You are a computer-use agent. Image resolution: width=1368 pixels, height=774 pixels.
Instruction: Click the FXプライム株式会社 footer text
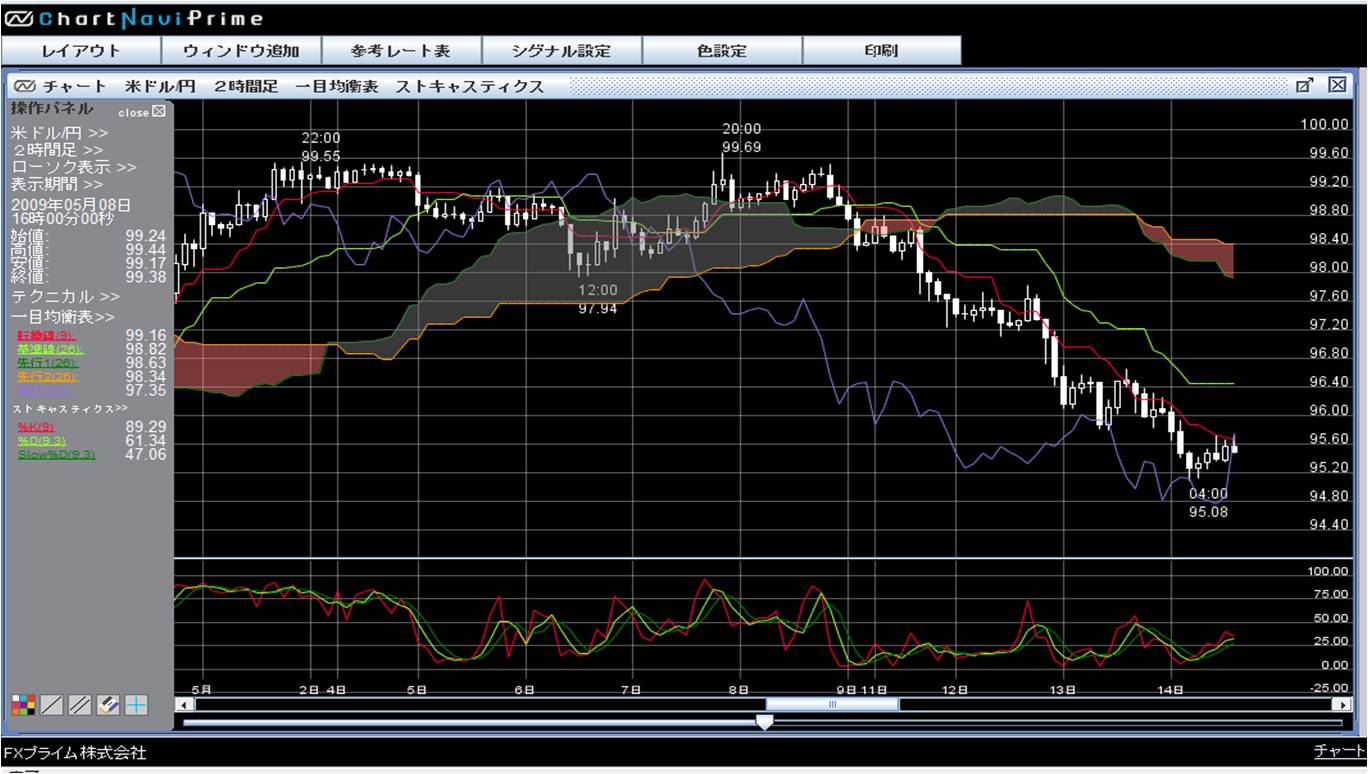[x=75, y=752]
